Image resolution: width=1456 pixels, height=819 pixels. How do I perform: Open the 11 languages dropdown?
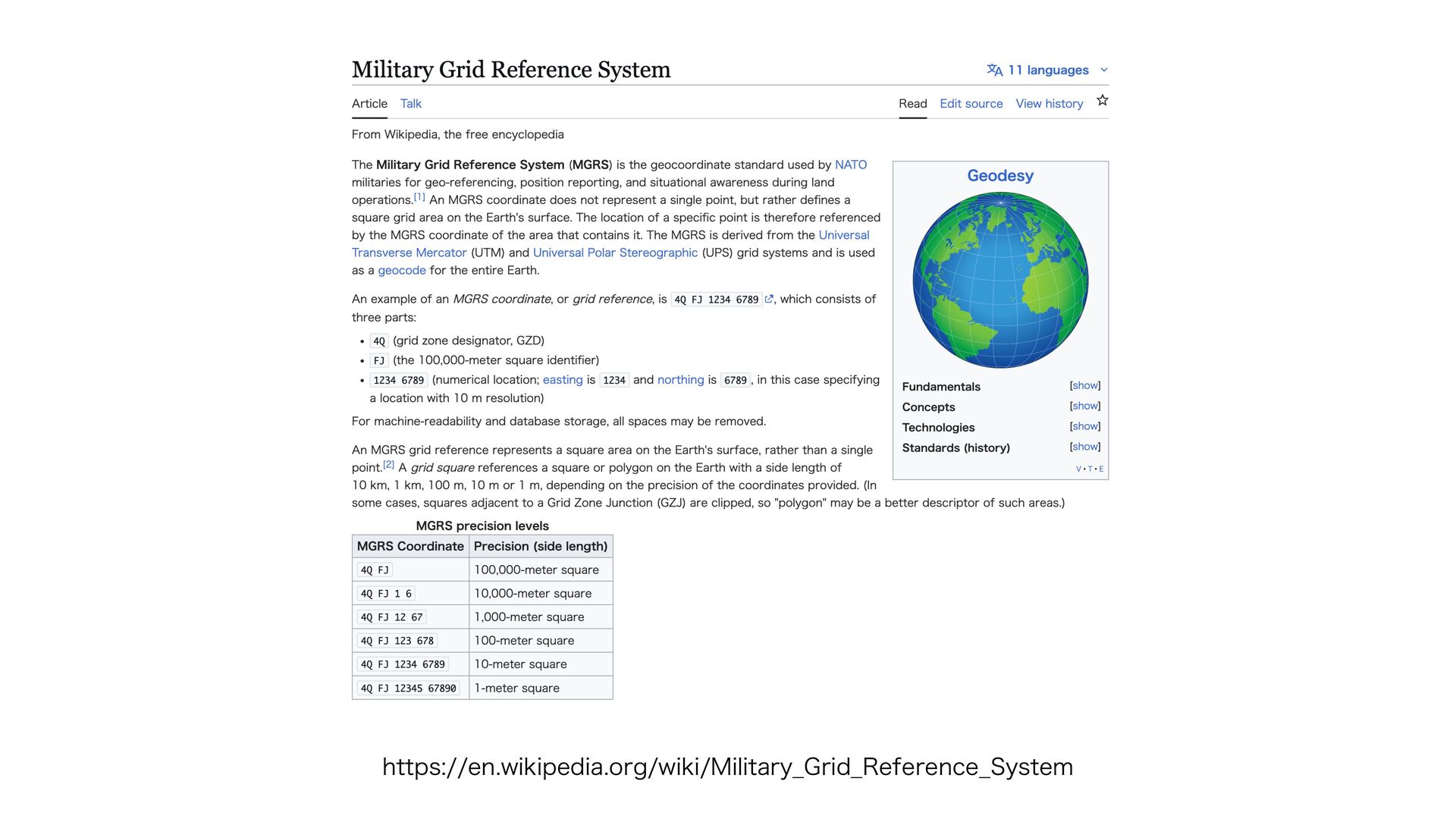point(1047,70)
